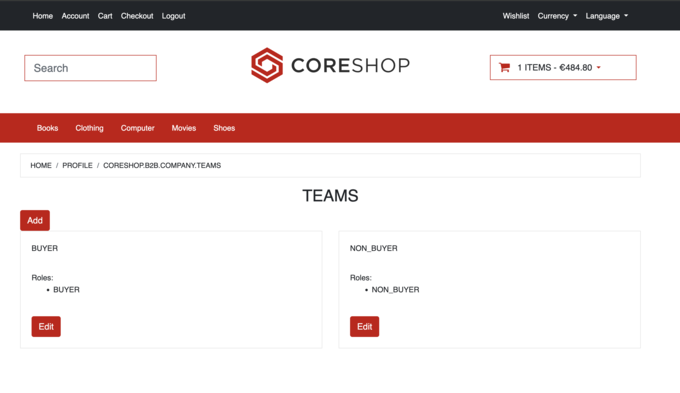Click the BUYER role bullet item
This screenshot has width=680, height=393.
[66, 289]
